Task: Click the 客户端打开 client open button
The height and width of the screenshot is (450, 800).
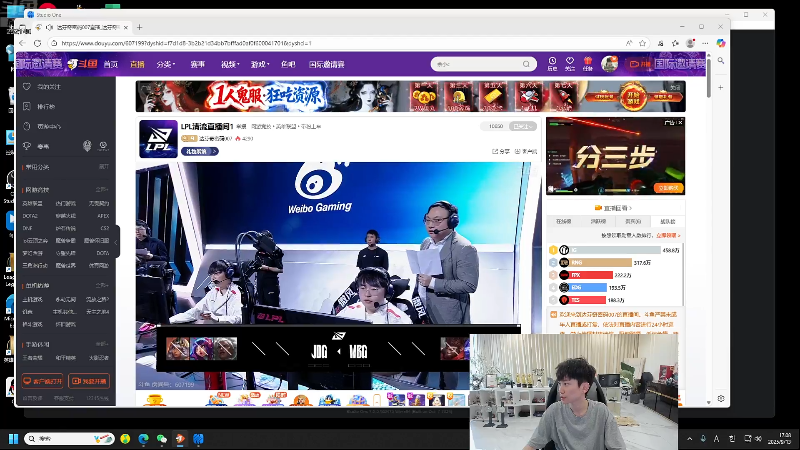Action: pyautogui.click(x=43, y=381)
